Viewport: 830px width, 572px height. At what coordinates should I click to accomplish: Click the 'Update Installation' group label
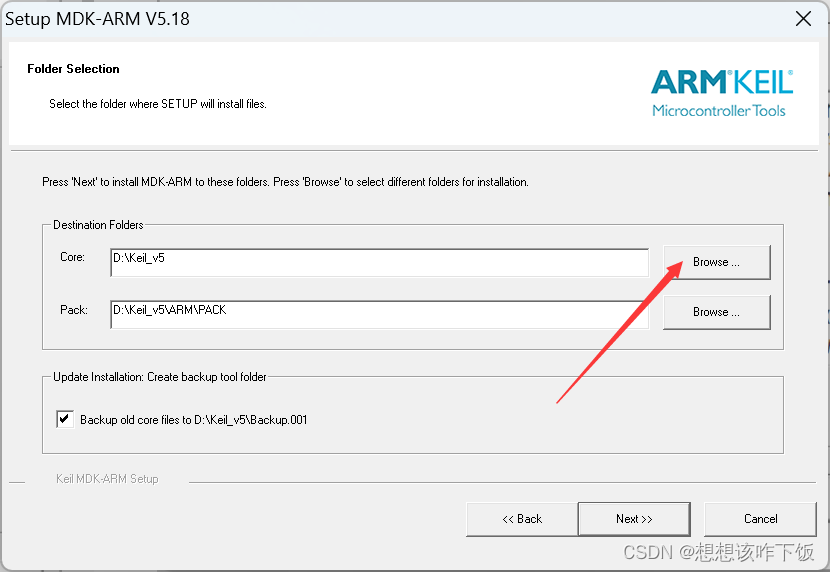coord(159,377)
